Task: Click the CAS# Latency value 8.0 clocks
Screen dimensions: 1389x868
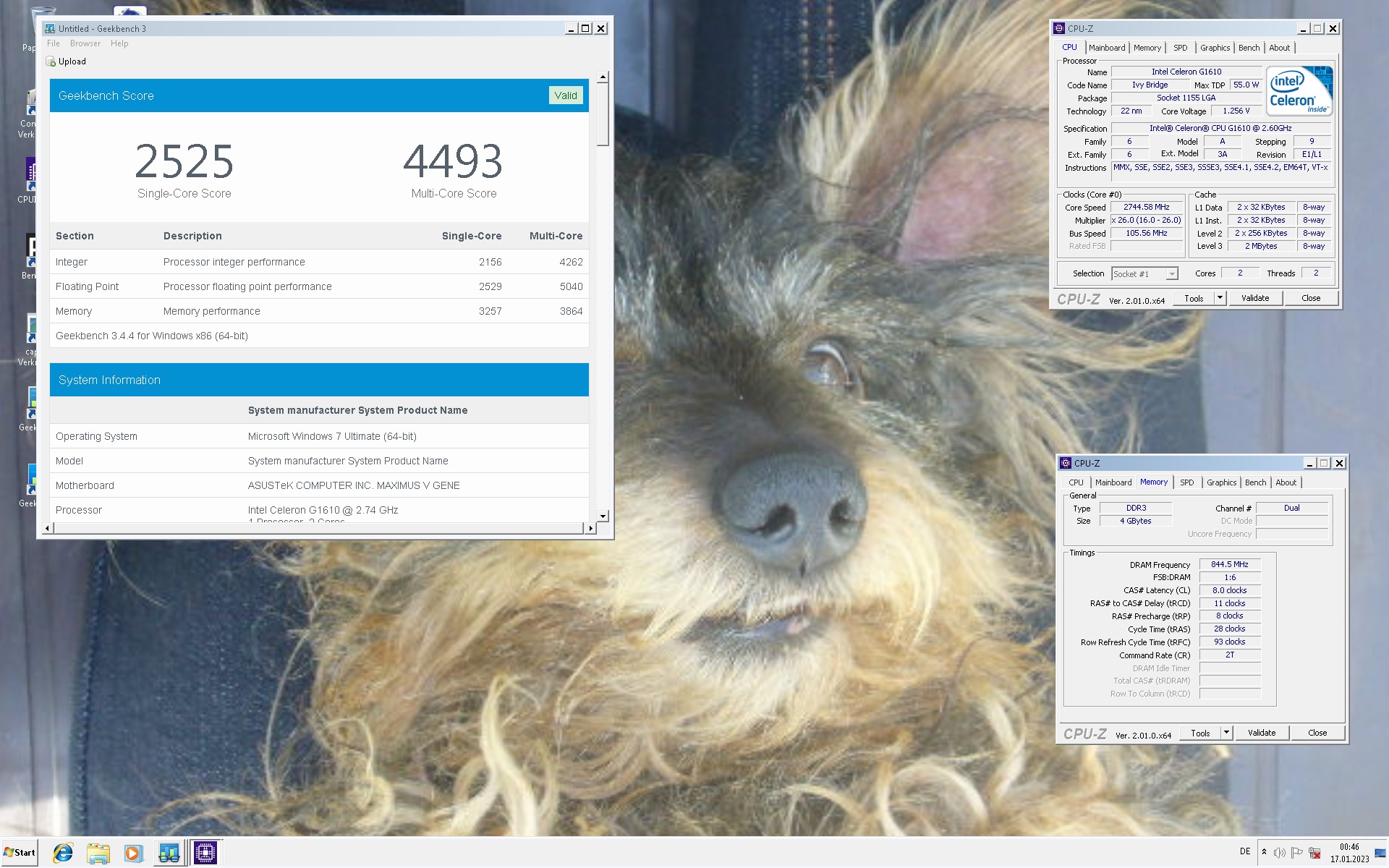Action: coord(1230,590)
